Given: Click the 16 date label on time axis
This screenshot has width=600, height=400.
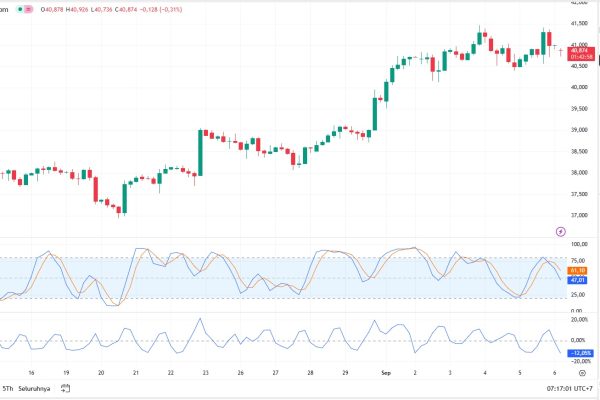Looking at the screenshot, I should pos(31,372).
